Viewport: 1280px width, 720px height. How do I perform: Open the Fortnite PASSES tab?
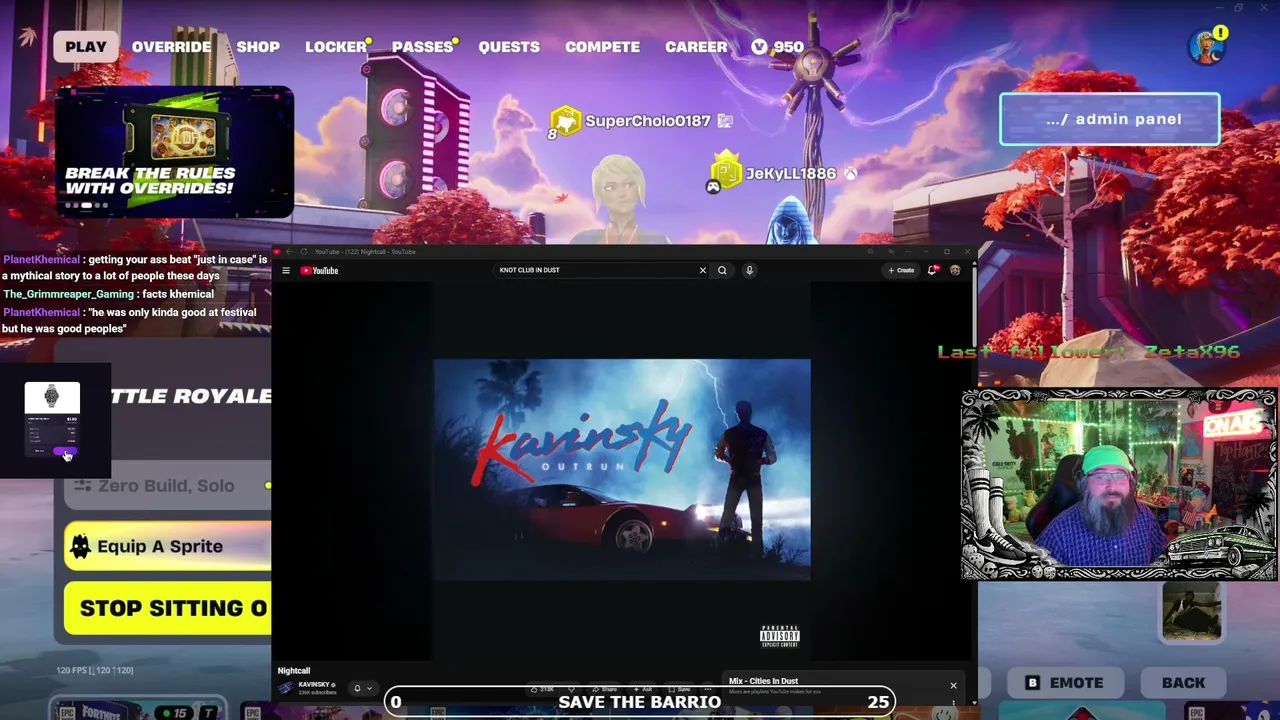(x=423, y=46)
